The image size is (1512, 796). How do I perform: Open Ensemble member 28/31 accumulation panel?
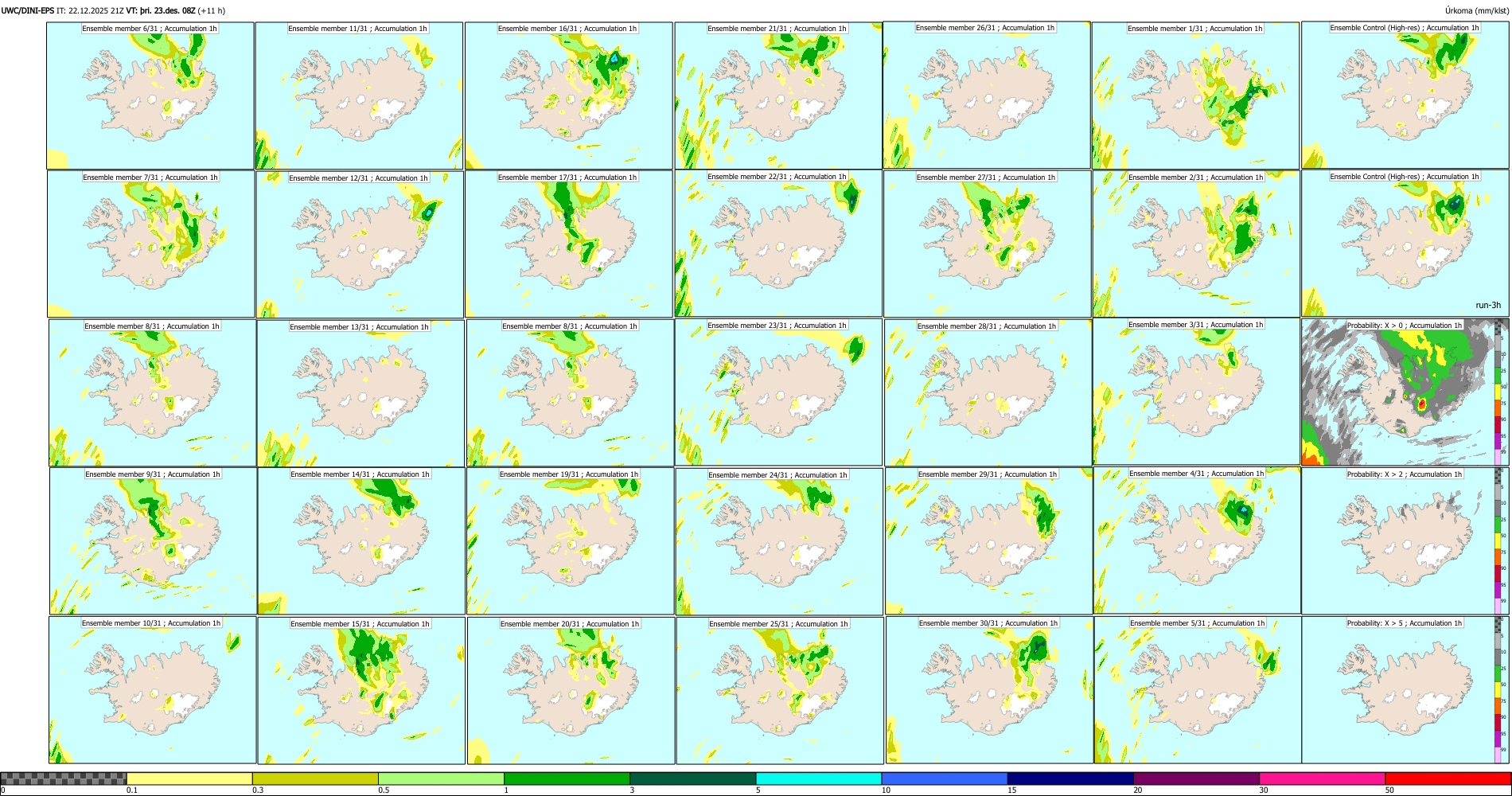988,393
